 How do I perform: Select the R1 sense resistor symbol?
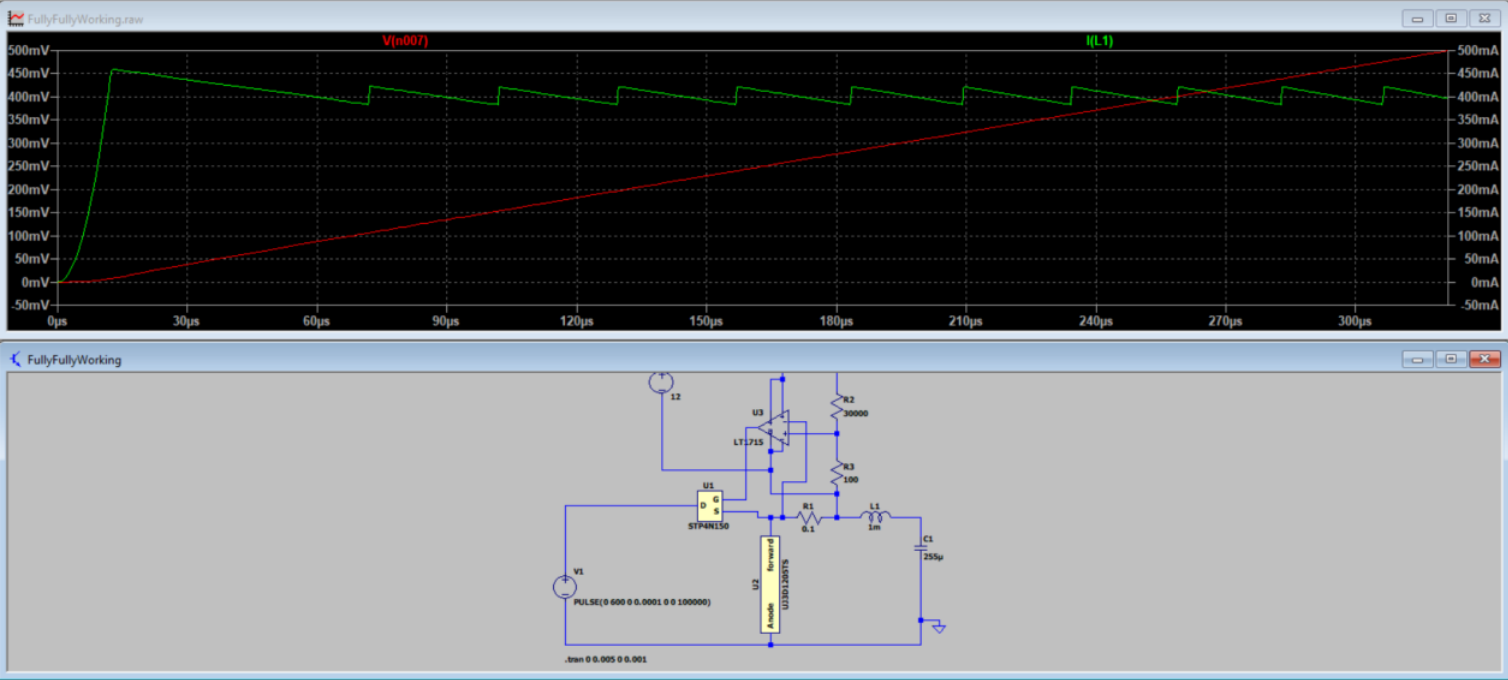point(808,518)
